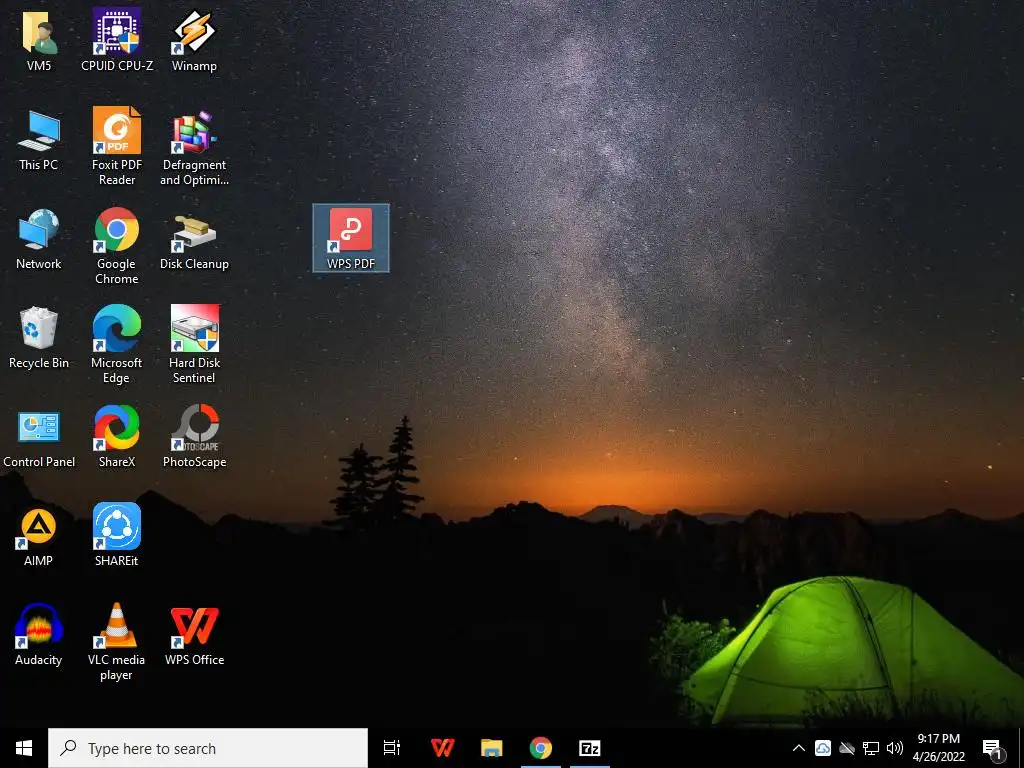Select the VM5 user folder icon
The height and width of the screenshot is (768, 1024).
[x=39, y=40]
